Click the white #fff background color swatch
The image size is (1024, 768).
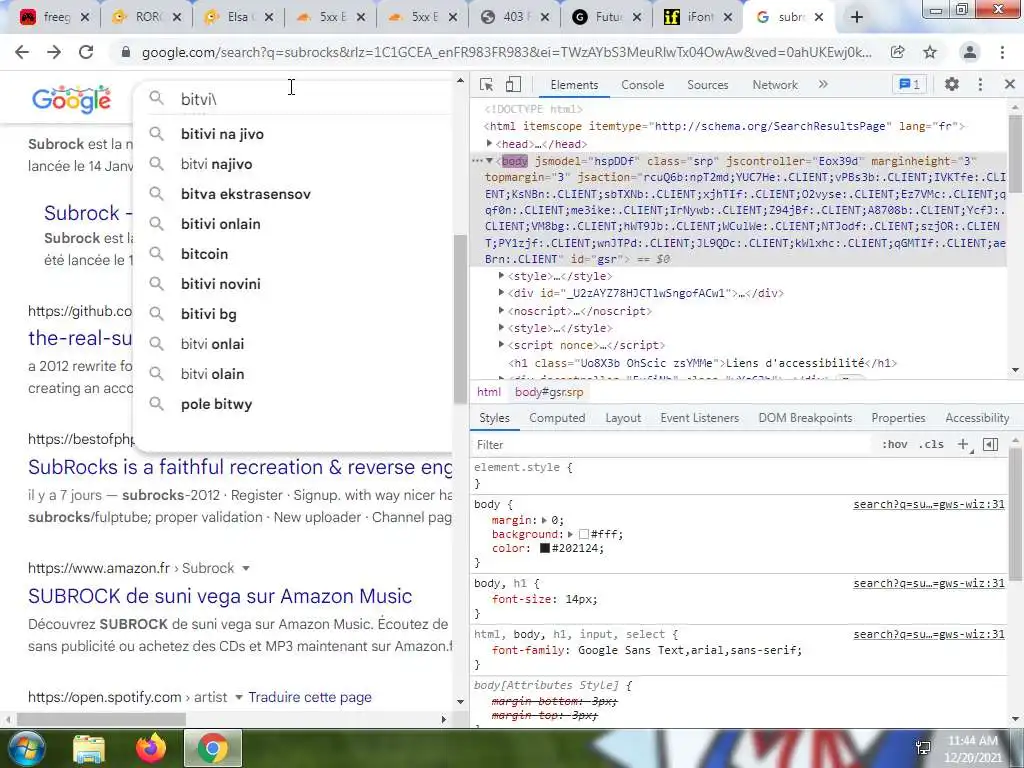click(x=584, y=534)
